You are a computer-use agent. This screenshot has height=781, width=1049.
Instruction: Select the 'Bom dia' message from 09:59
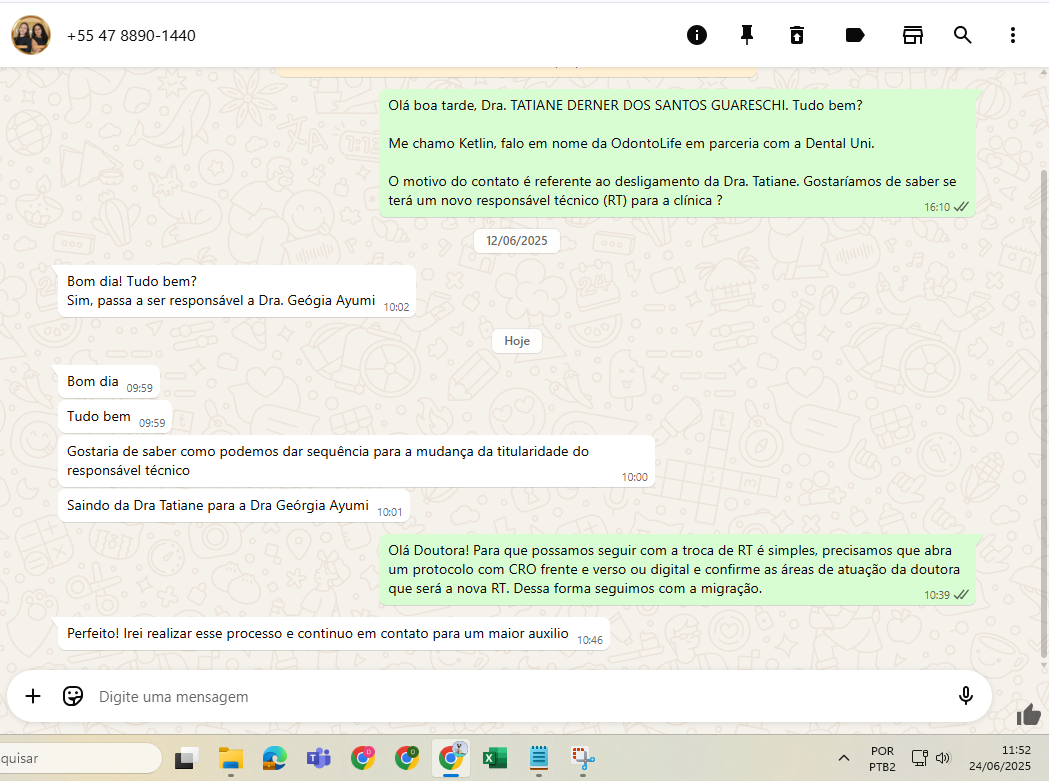(x=109, y=382)
